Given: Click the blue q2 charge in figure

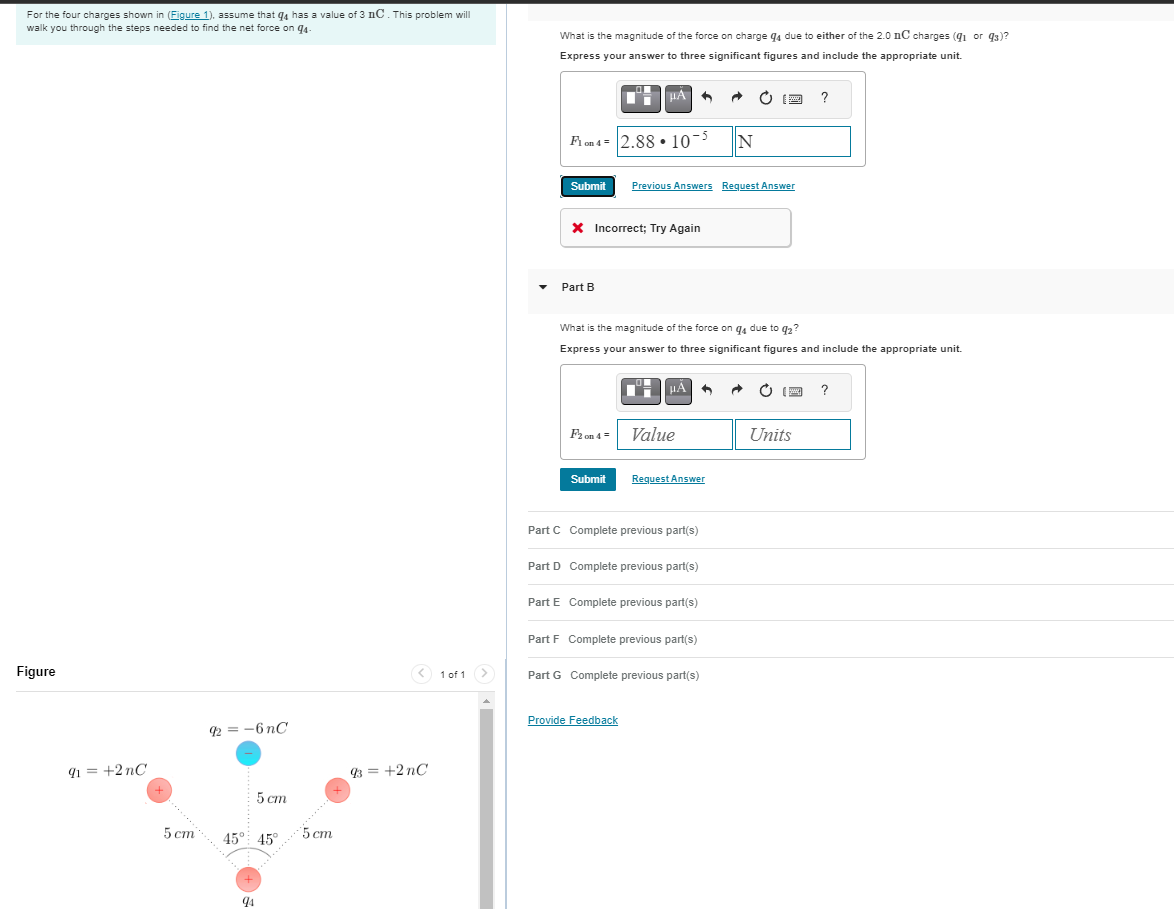Looking at the screenshot, I should (x=249, y=753).
